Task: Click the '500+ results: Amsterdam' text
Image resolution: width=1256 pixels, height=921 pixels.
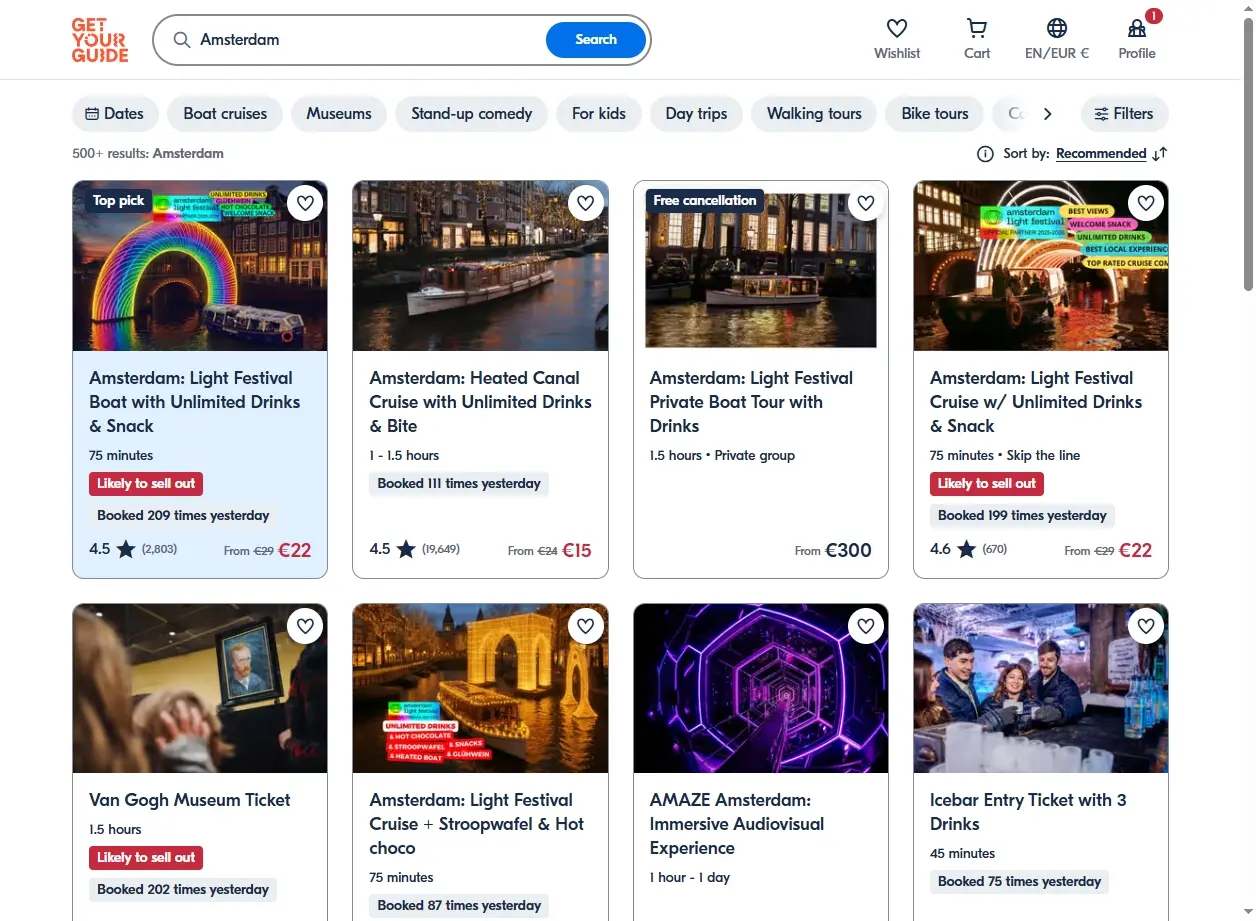Action: click(x=148, y=154)
